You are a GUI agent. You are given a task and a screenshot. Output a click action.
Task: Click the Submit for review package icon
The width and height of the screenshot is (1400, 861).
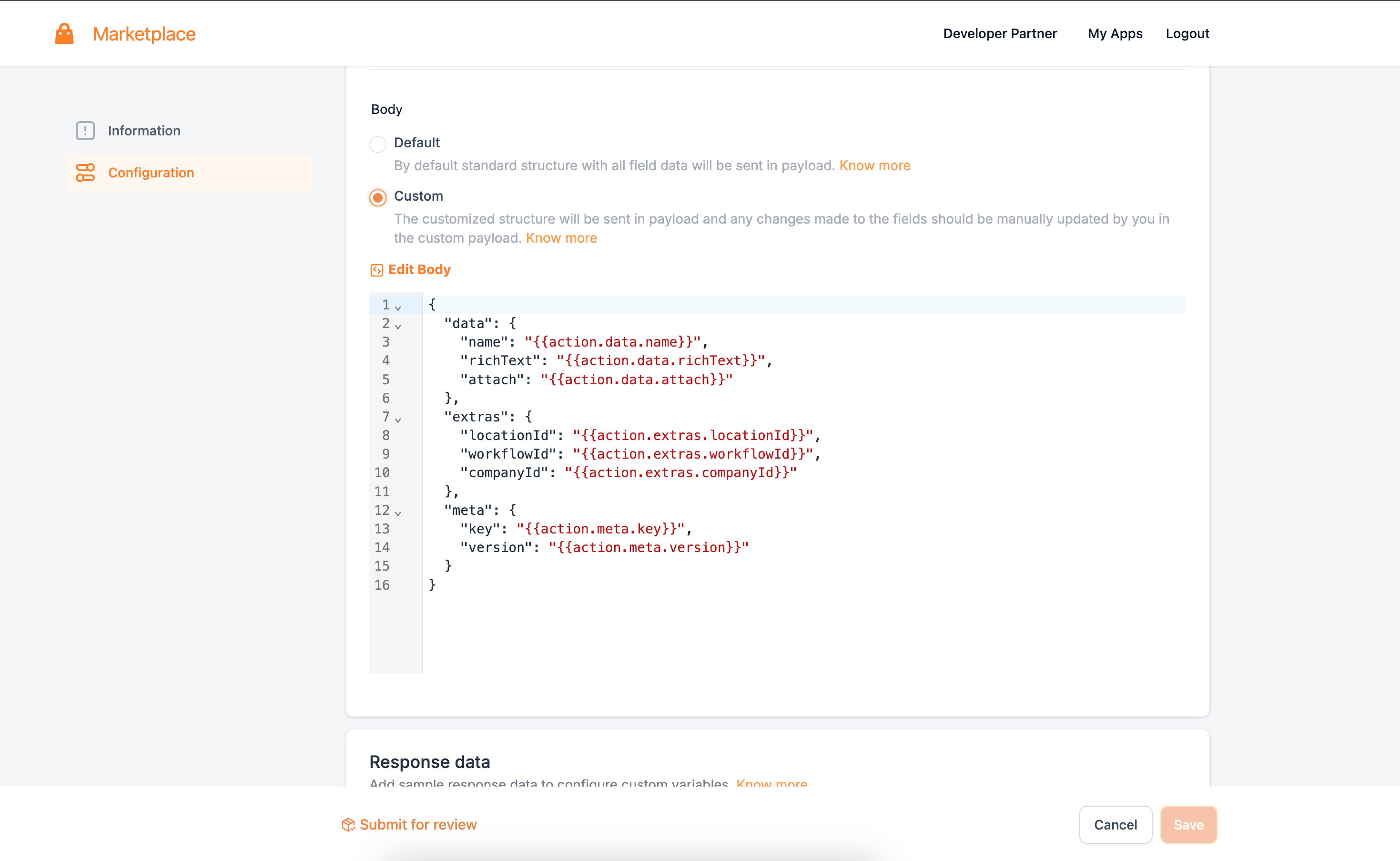tap(348, 825)
